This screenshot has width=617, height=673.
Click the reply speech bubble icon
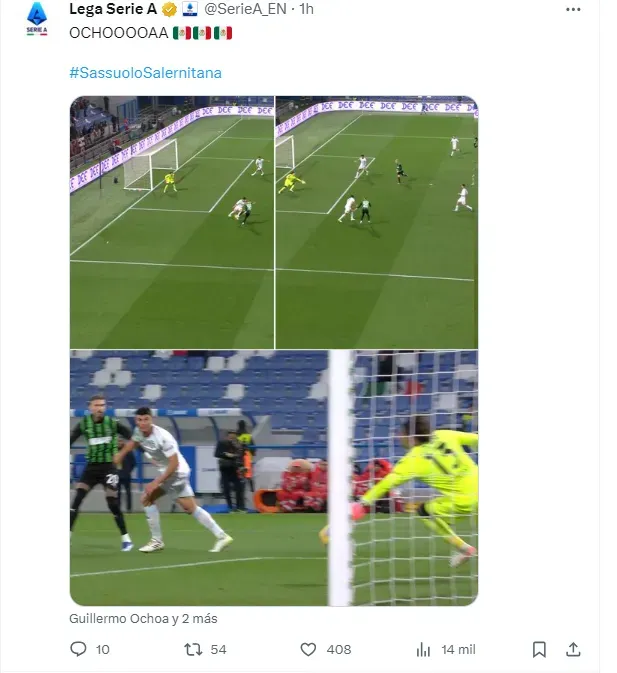(78, 649)
